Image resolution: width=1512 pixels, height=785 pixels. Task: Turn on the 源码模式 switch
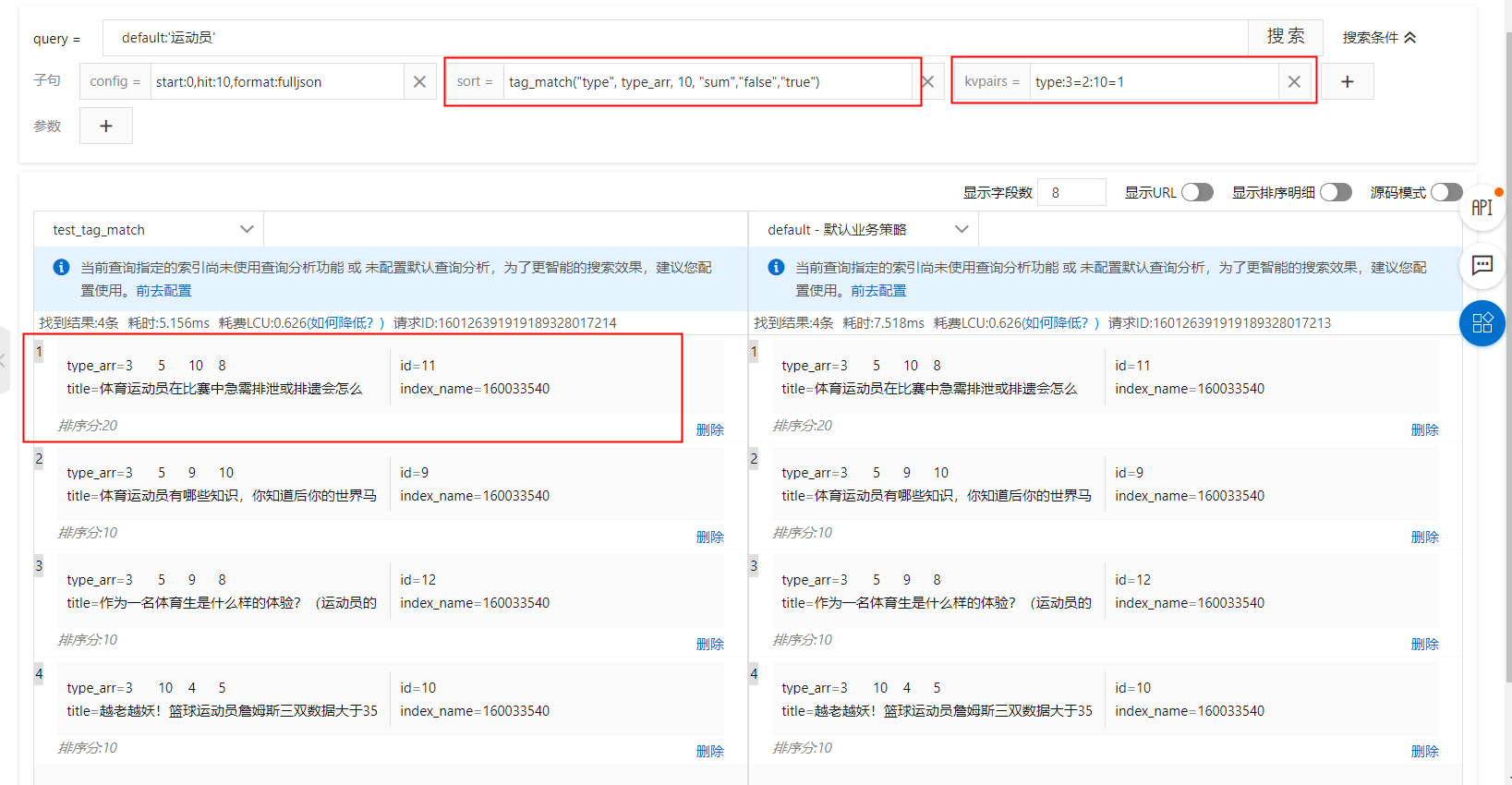click(x=1446, y=192)
